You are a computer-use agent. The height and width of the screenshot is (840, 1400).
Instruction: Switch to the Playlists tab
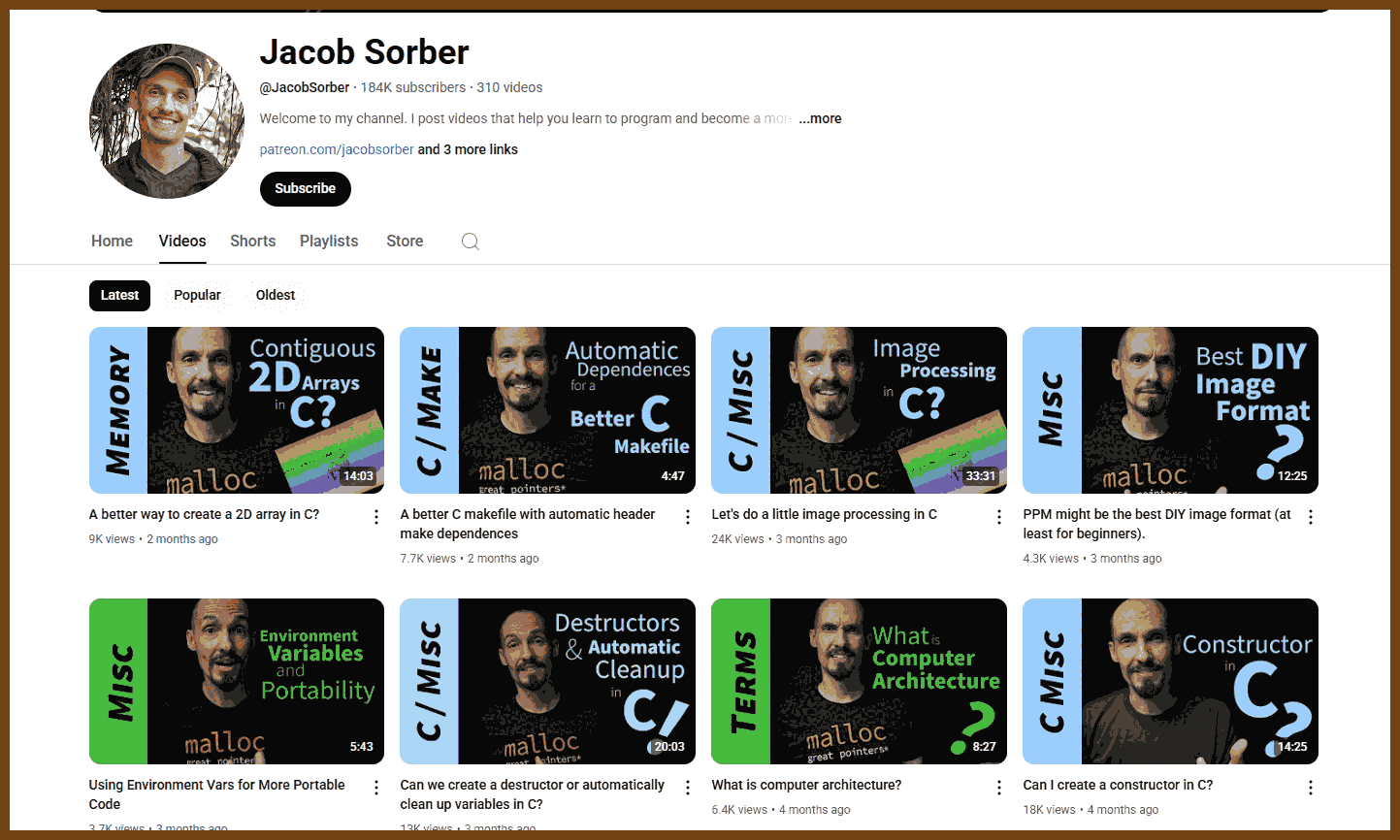(x=329, y=241)
